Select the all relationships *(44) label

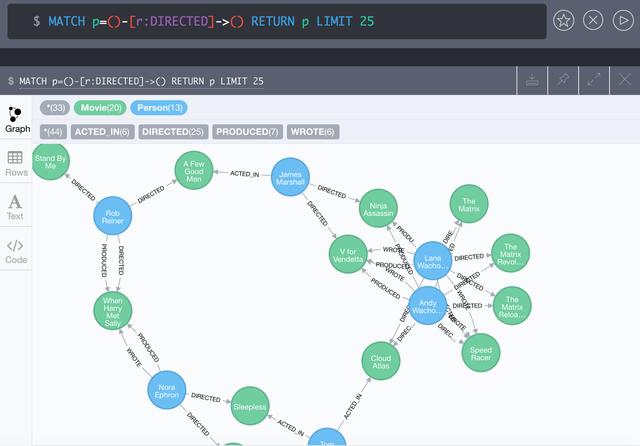click(x=53, y=132)
